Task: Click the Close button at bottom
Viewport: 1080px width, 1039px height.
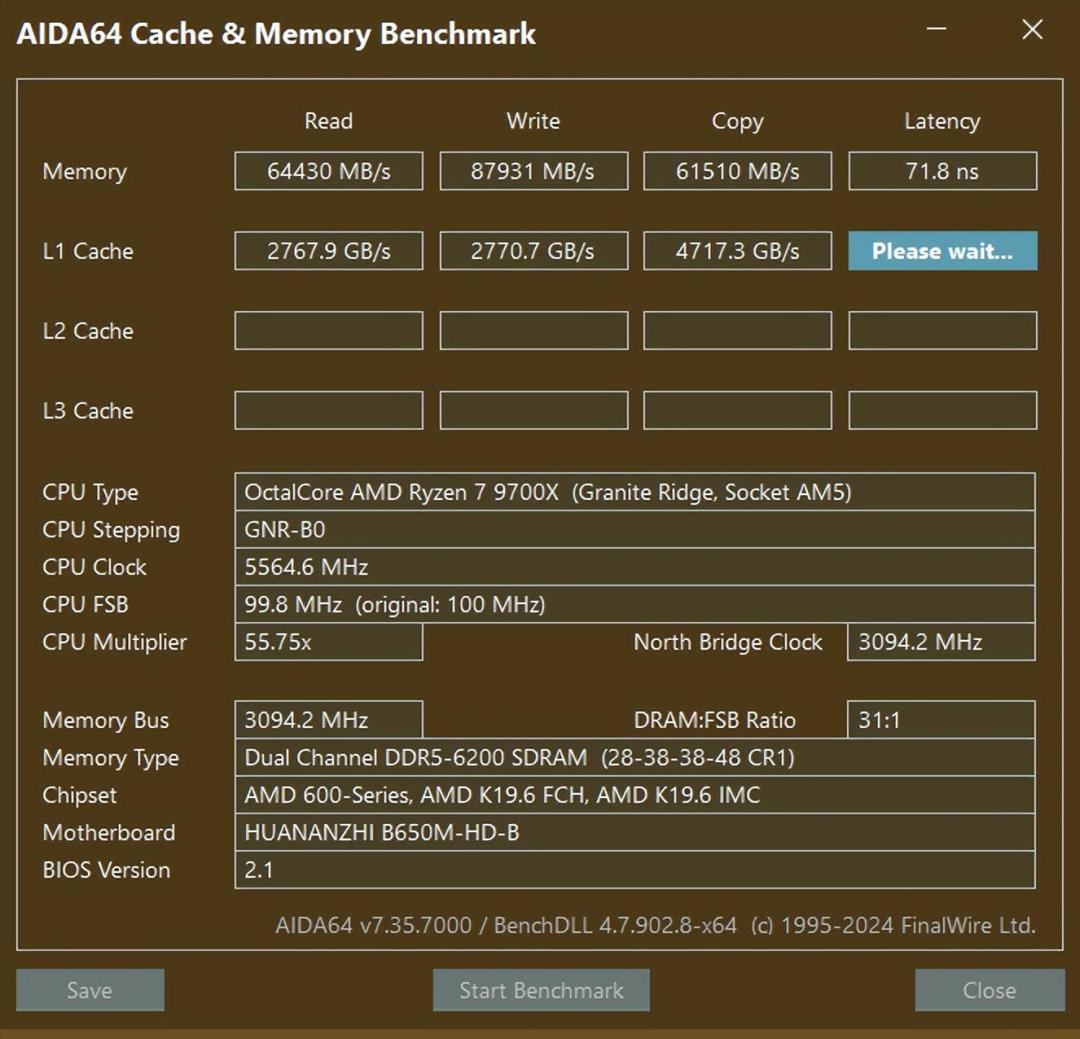Action: (989, 990)
